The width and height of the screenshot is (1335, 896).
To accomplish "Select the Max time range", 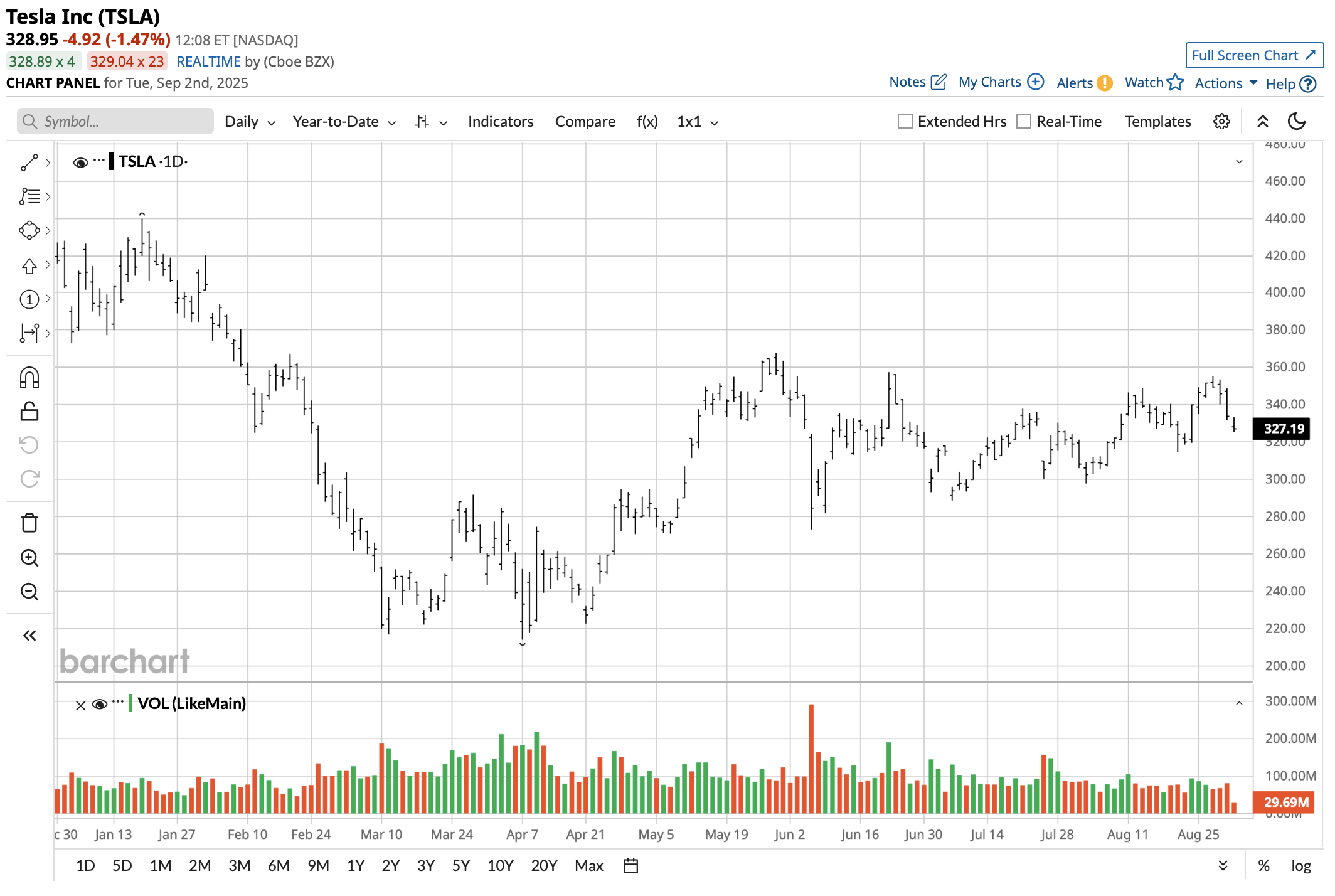I will click(589, 866).
